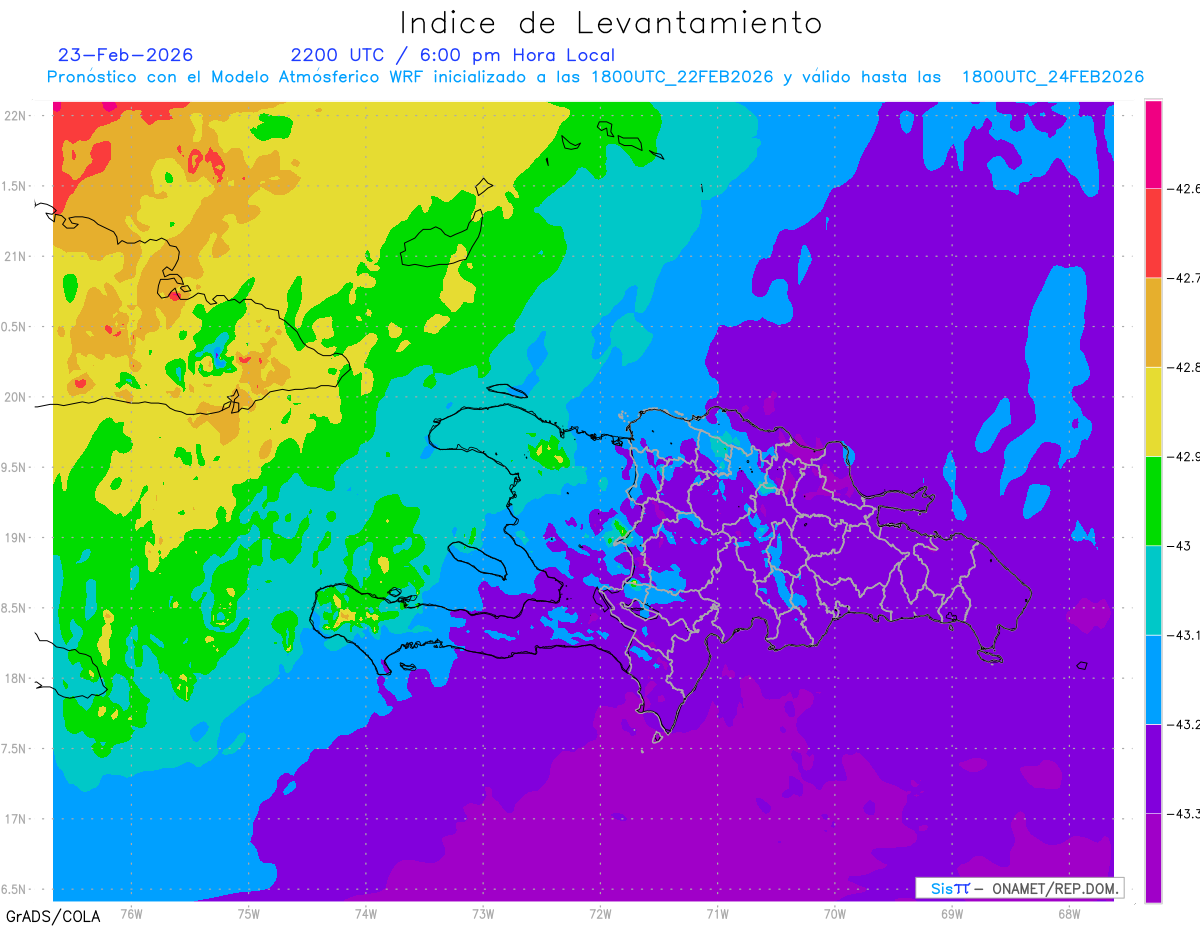Click colorbar value "-42.7"
Screen dimensions: 1200x927
(x=1184, y=278)
